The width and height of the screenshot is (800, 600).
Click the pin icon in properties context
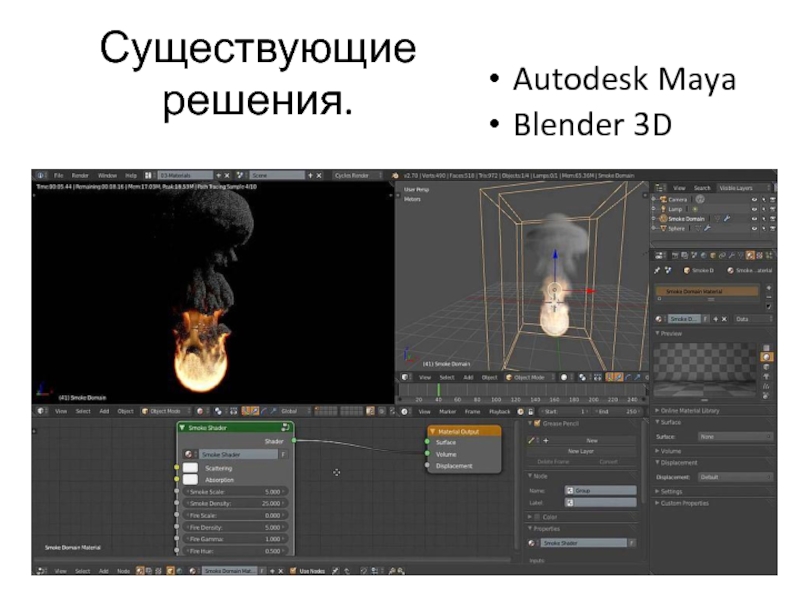[x=657, y=270]
